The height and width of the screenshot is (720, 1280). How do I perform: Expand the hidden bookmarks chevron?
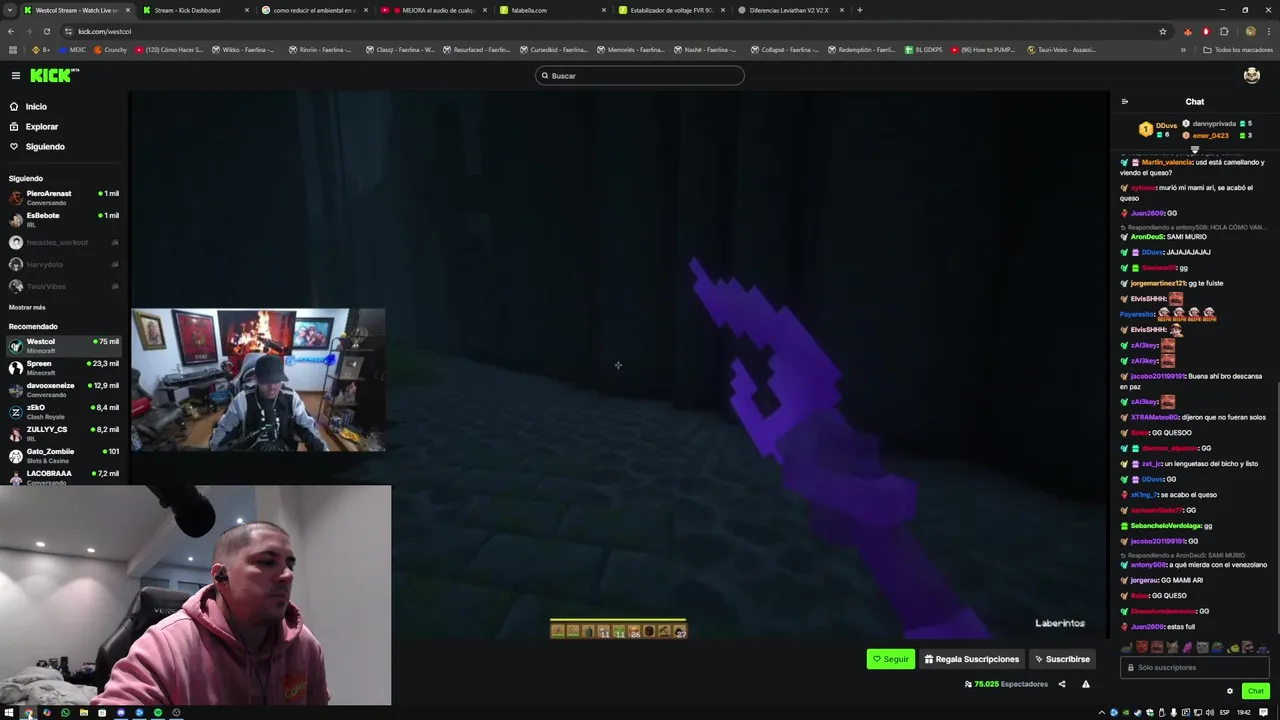click(x=1183, y=50)
